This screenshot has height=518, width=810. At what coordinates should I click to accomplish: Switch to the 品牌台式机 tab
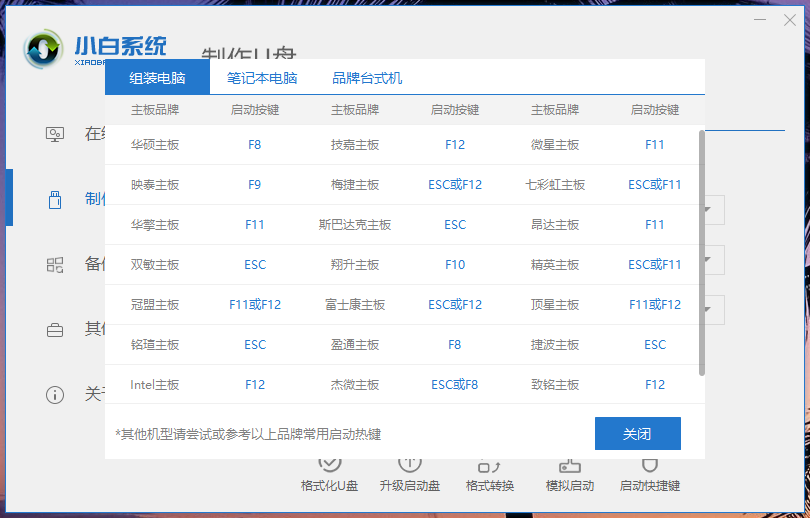click(x=367, y=78)
